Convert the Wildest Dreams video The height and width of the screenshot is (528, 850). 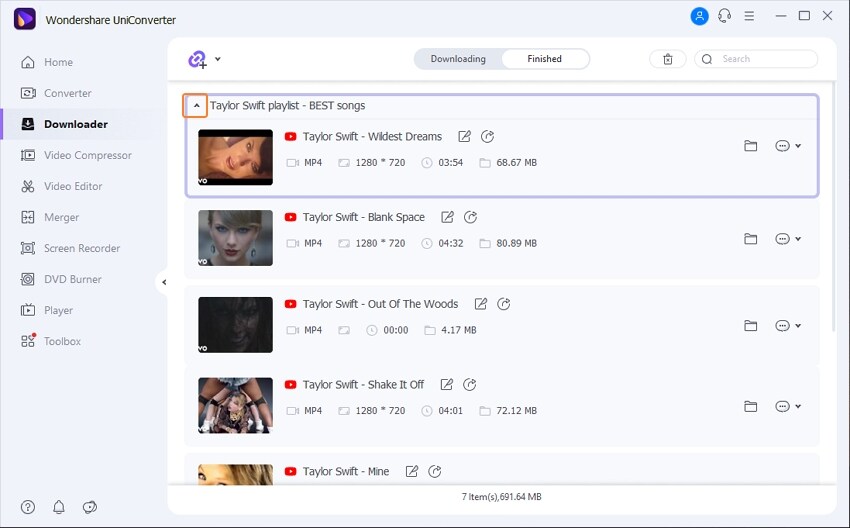tap(487, 137)
